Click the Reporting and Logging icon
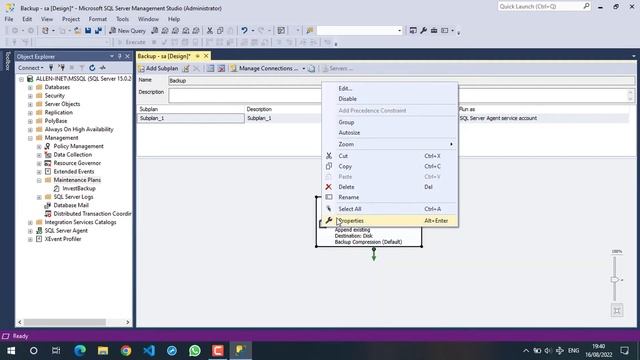640x360 pixels. 311,69
